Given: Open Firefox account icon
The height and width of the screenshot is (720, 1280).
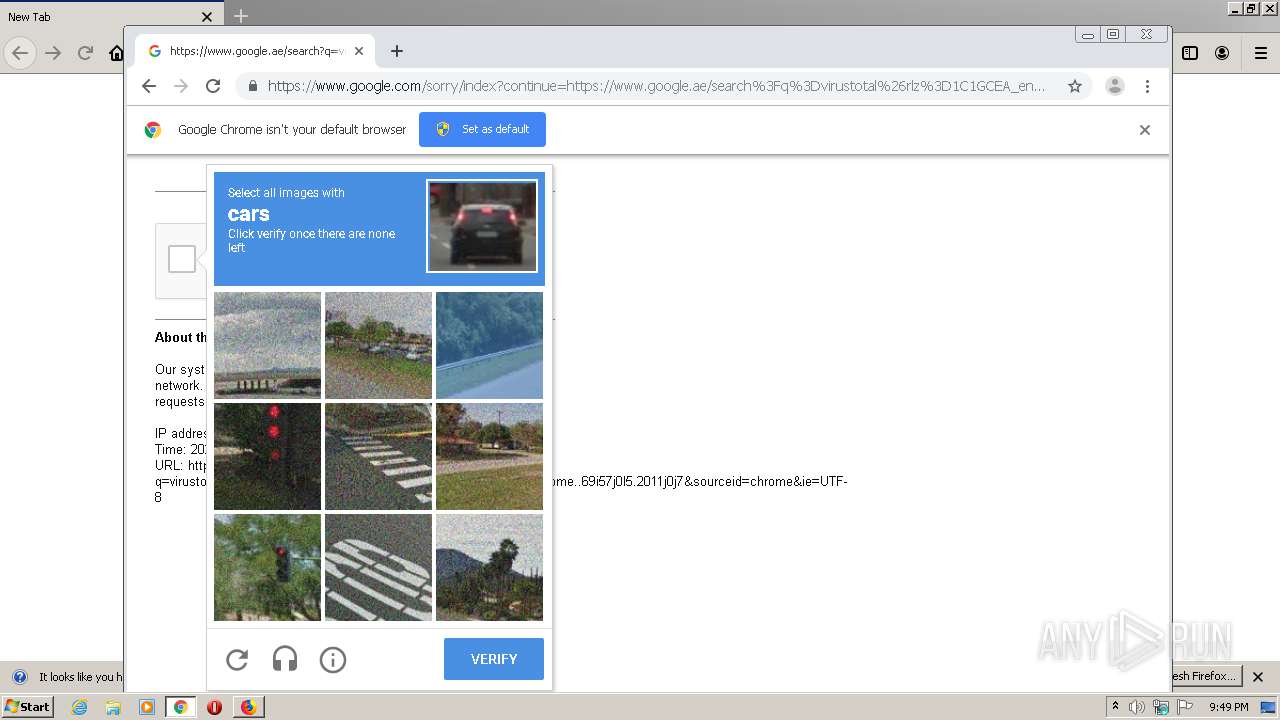Looking at the screenshot, I should pos(1222,53).
